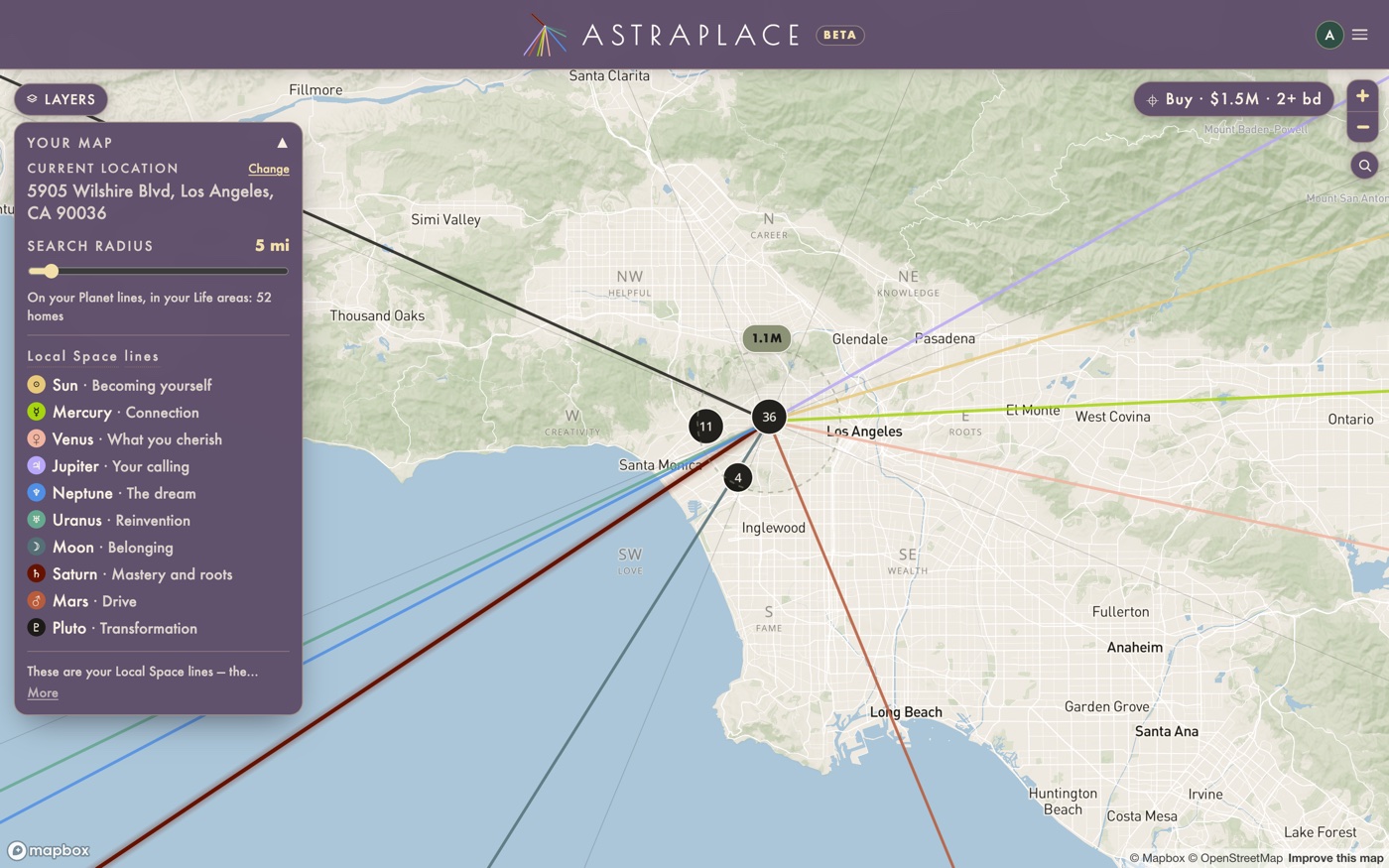
Task: Click the 5 mi radius value
Action: pyautogui.click(x=272, y=245)
